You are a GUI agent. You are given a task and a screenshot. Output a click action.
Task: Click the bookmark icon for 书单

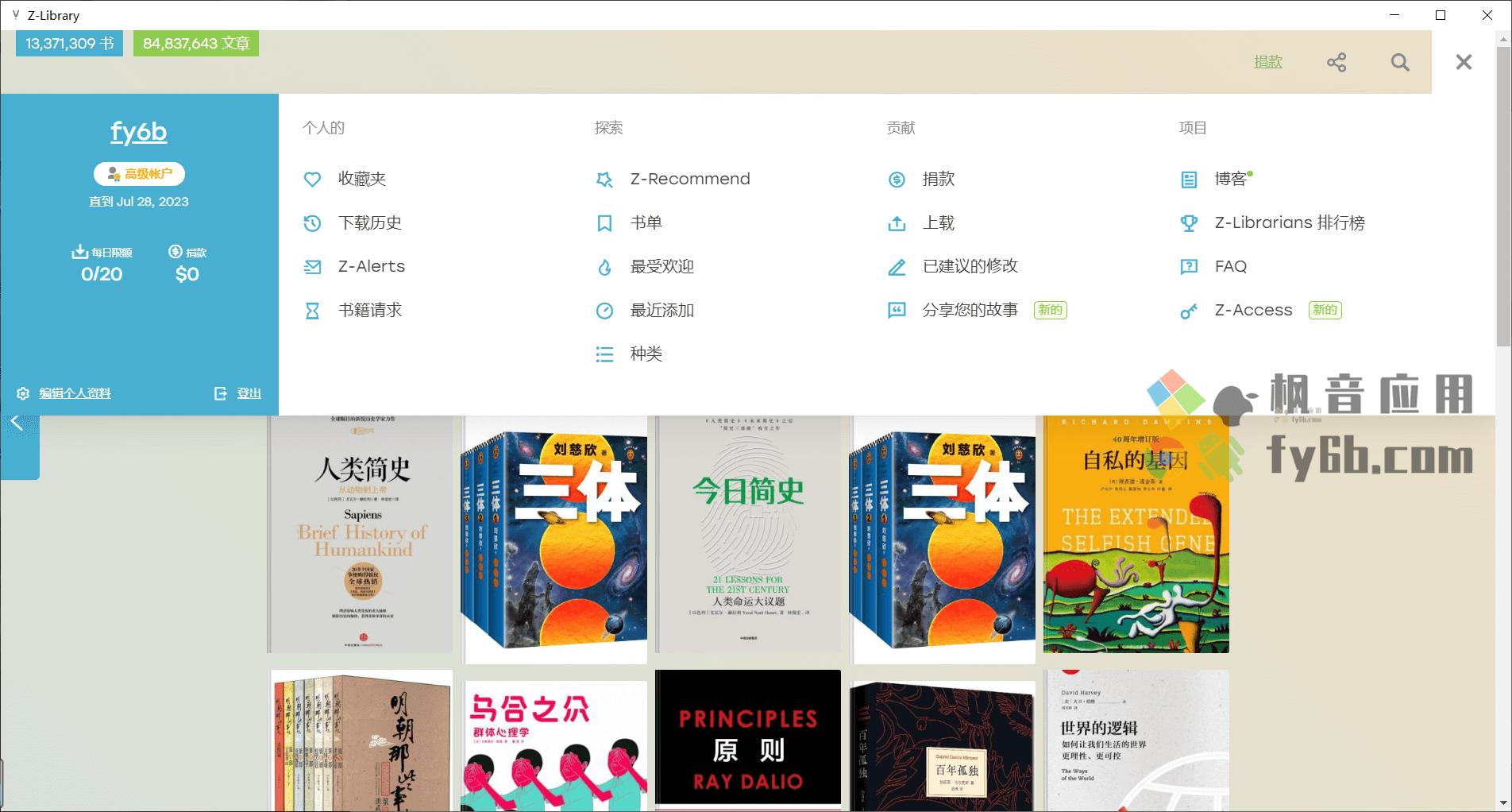pyautogui.click(x=604, y=223)
